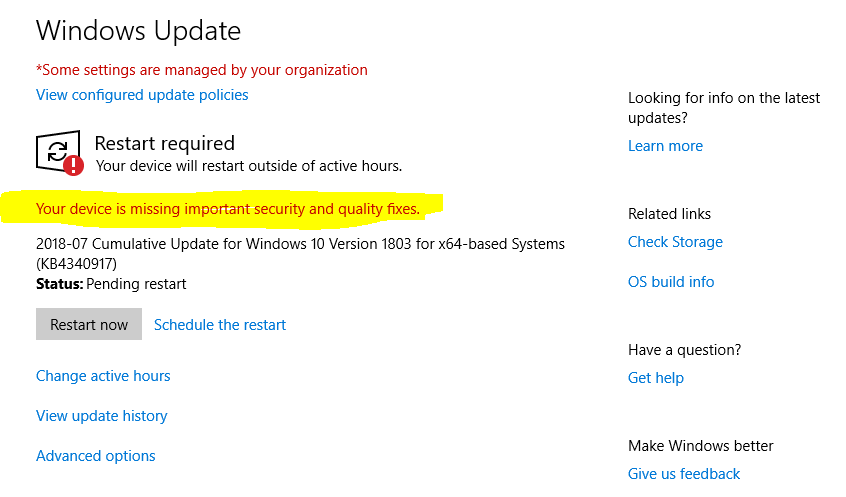Click the Status: Pending restart text

(111, 284)
